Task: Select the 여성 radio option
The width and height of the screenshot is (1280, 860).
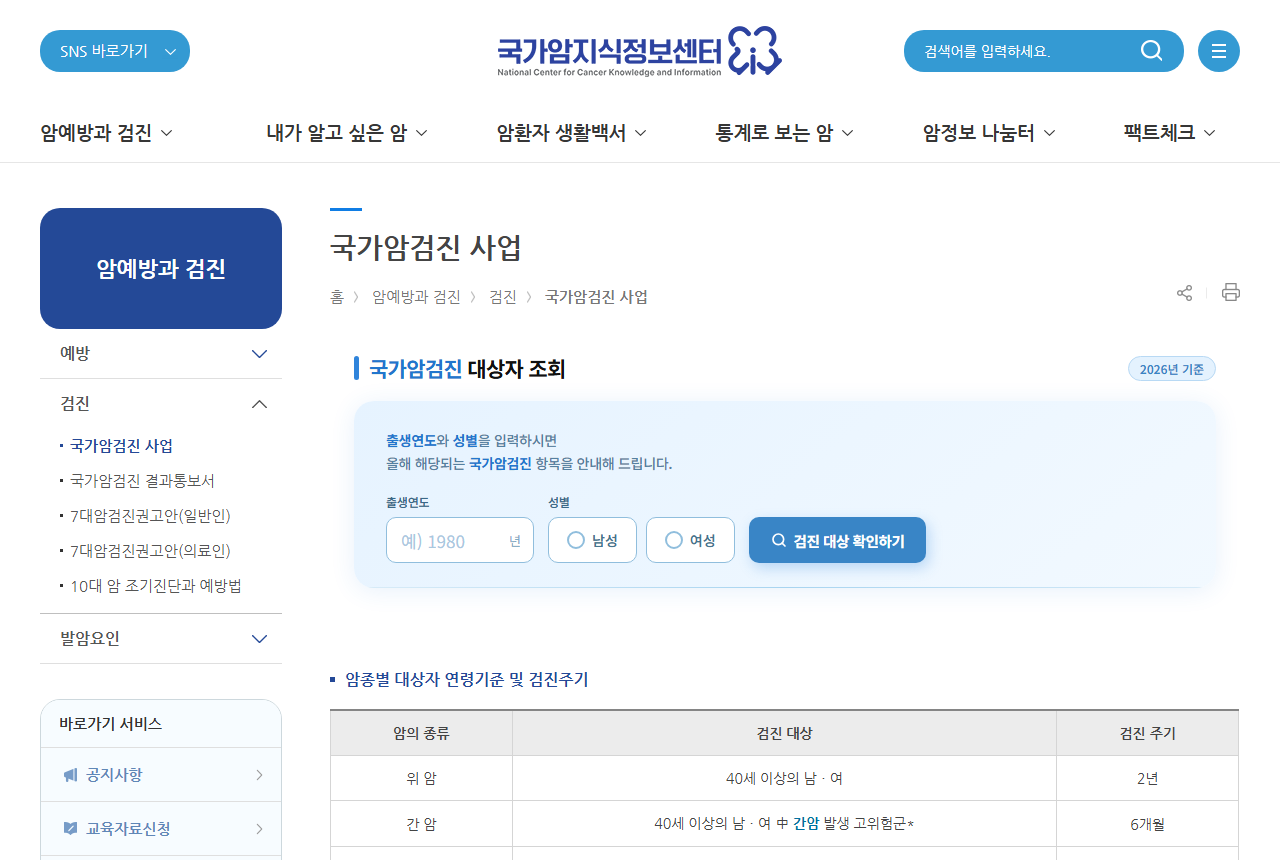Action: (x=690, y=540)
